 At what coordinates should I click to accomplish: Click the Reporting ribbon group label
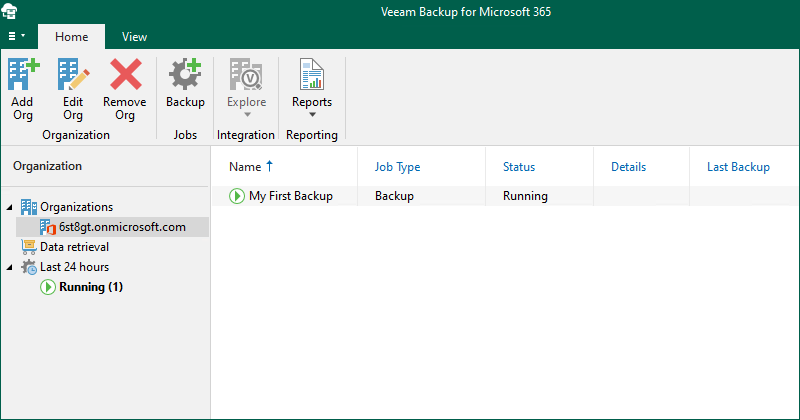(x=312, y=135)
